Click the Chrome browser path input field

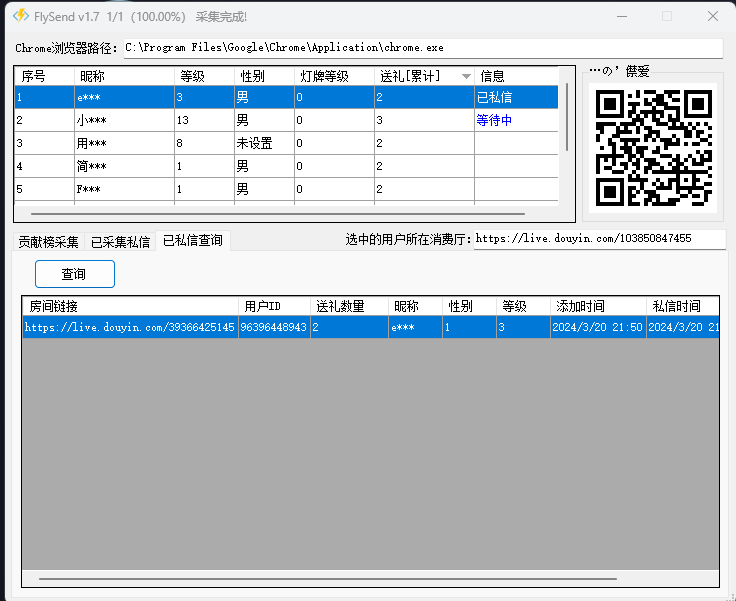coord(421,47)
